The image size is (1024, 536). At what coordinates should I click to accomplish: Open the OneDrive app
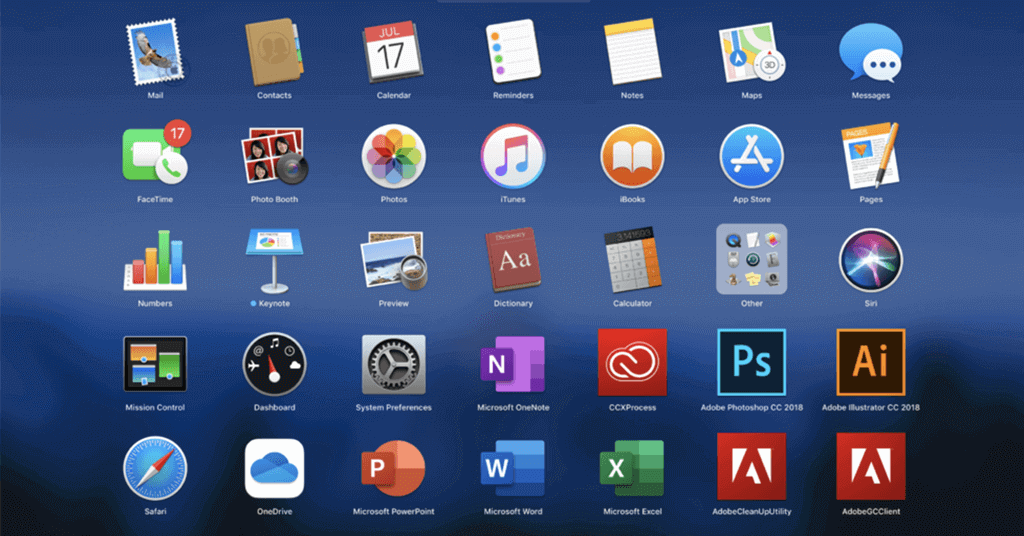point(274,468)
